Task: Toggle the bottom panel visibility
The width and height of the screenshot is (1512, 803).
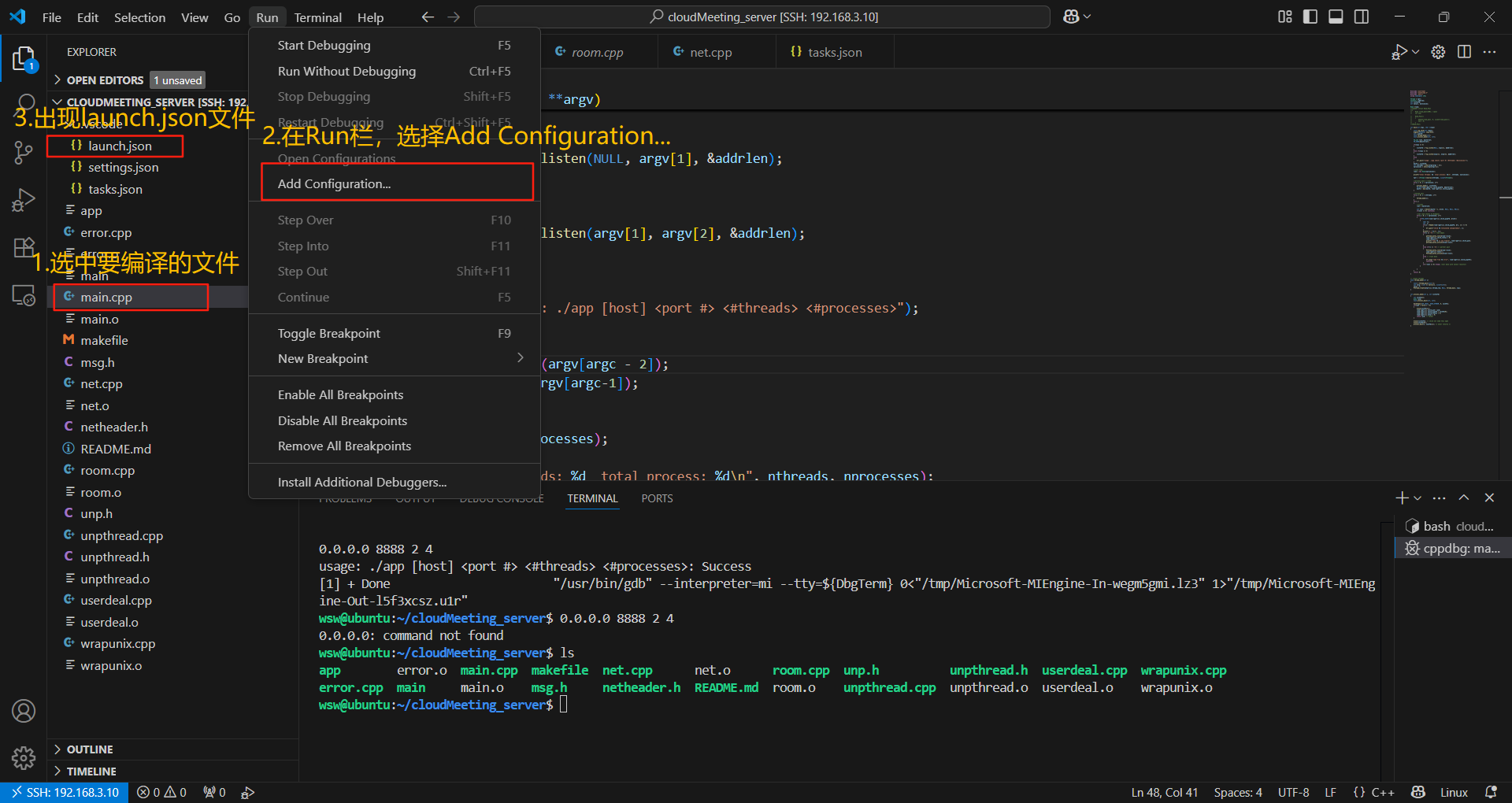Action: click(1335, 16)
